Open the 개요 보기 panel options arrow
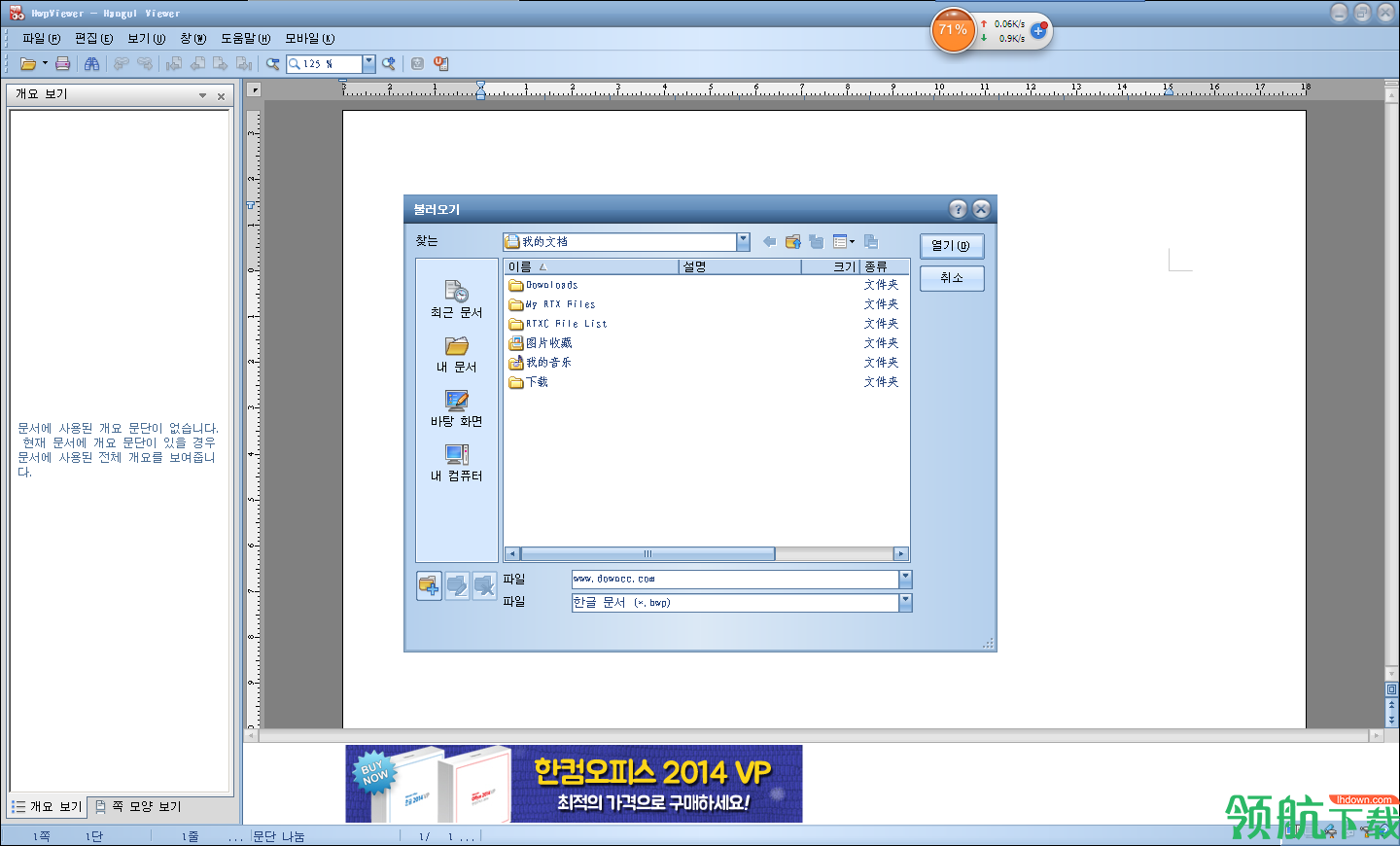This screenshot has height=846, width=1400. point(202,96)
